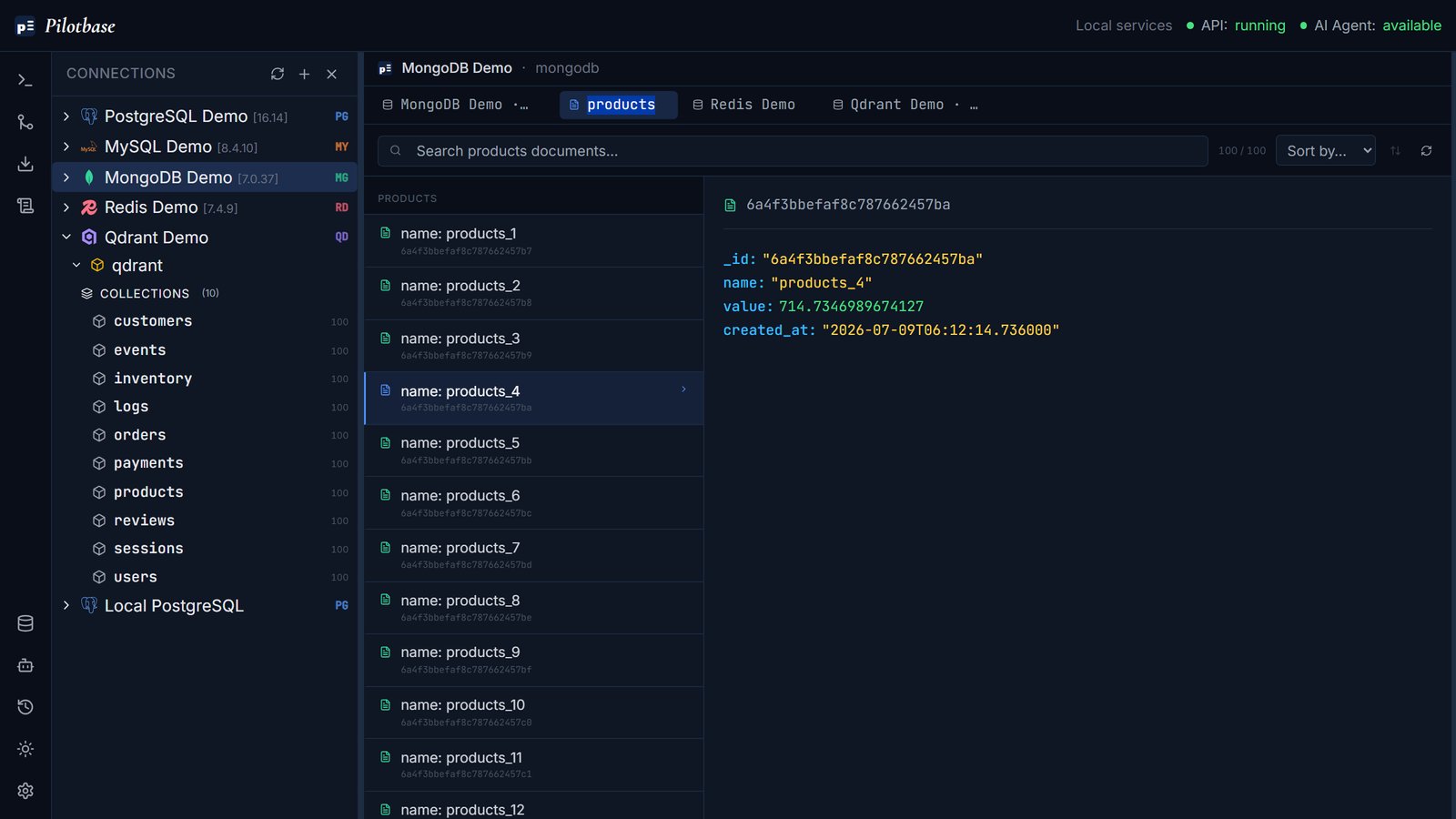
Task: Open the sessions collection
Action: pyautogui.click(x=148, y=549)
